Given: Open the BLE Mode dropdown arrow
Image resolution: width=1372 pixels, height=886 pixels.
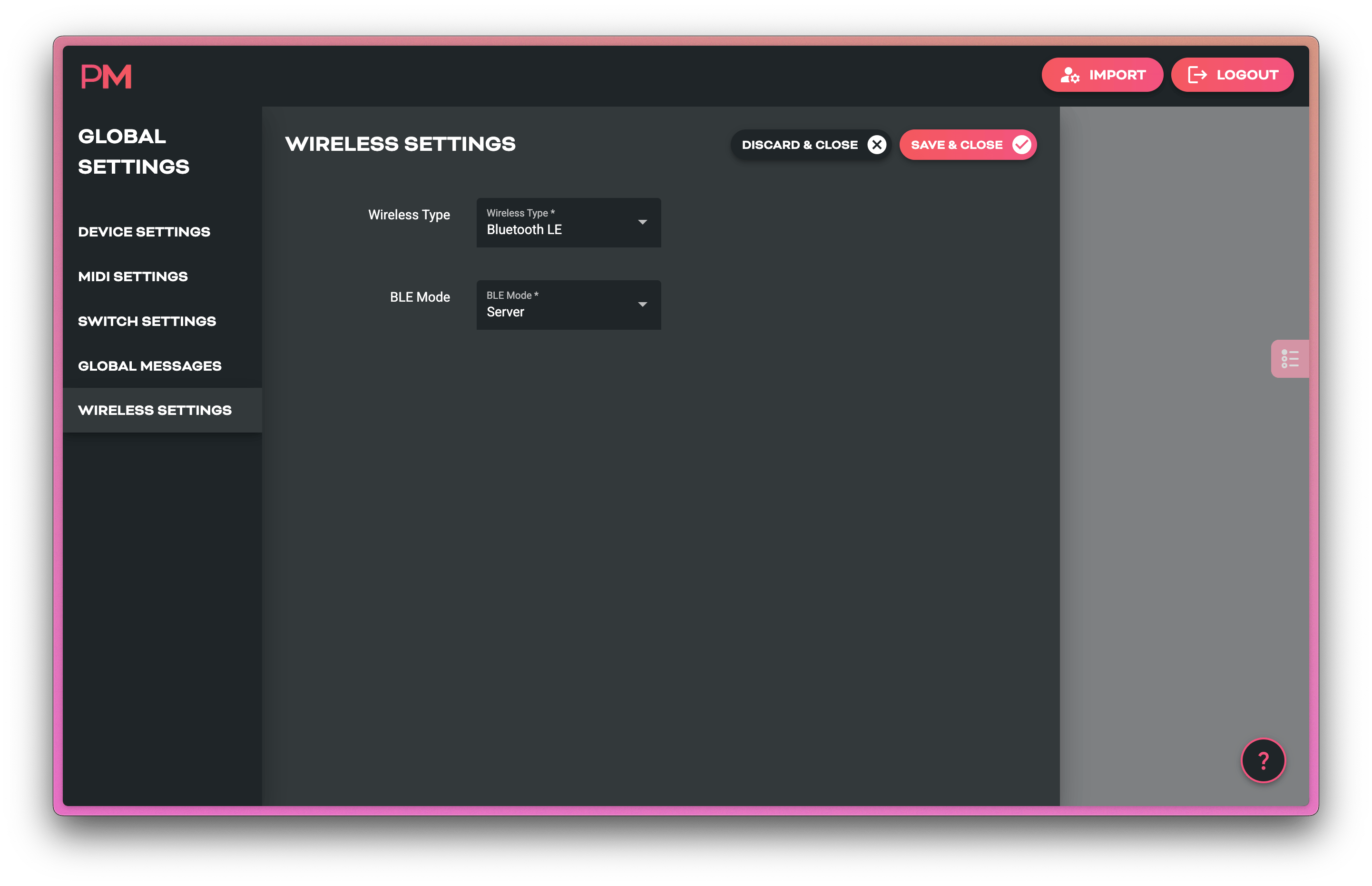Looking at the screenshot, I should tap(643, 305).
